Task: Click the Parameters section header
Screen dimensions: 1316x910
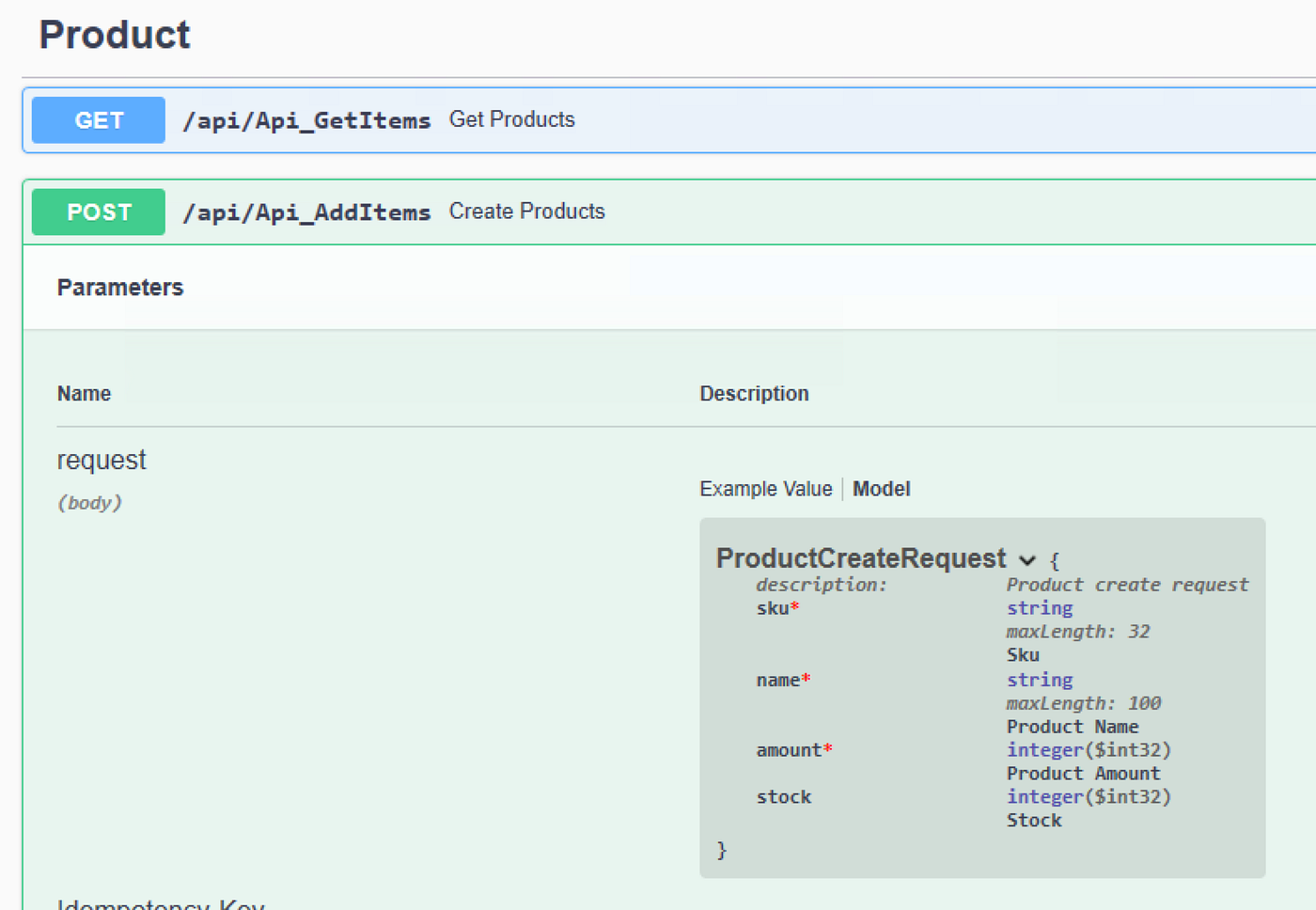Action: click(x=120, y=288)
